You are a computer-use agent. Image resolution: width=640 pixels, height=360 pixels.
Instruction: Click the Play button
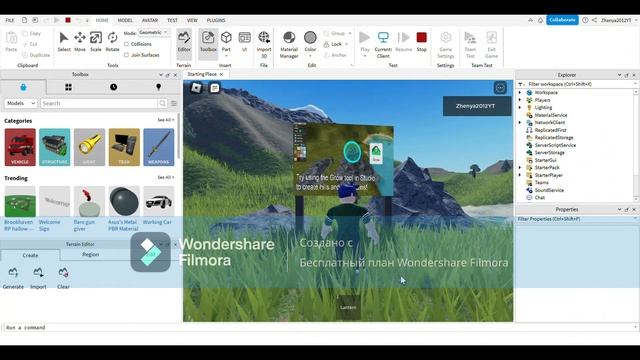pos(364,41)
